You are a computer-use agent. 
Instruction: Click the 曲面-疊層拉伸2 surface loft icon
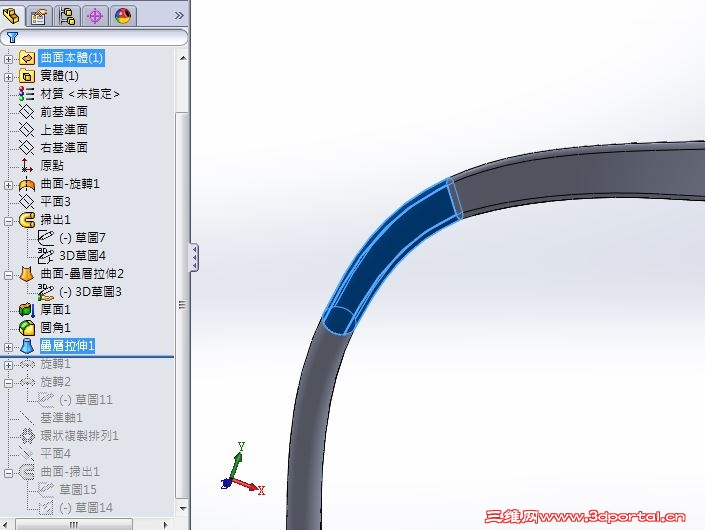click(27, 274)
